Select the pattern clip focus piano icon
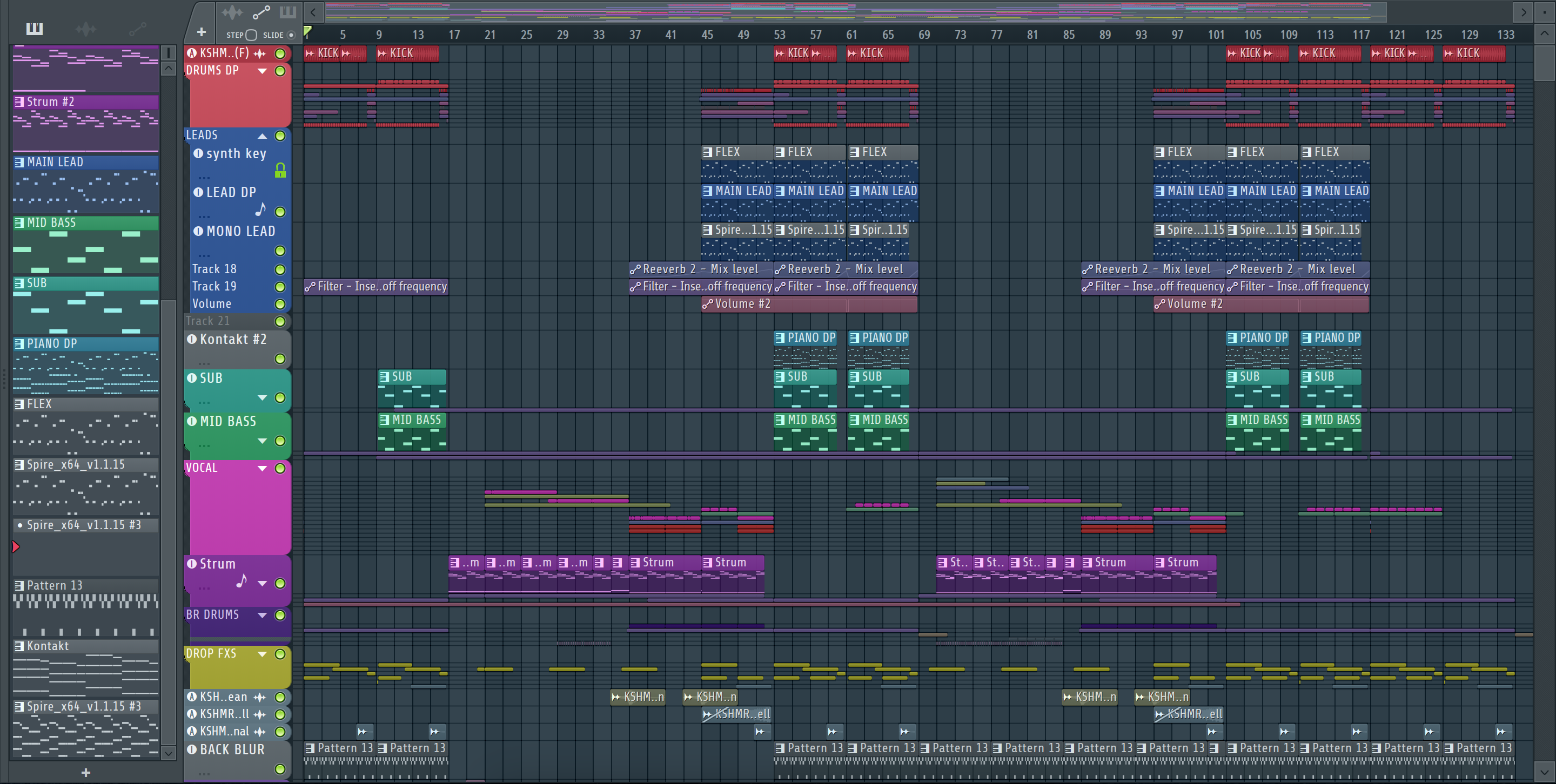 tap(287, 12)
